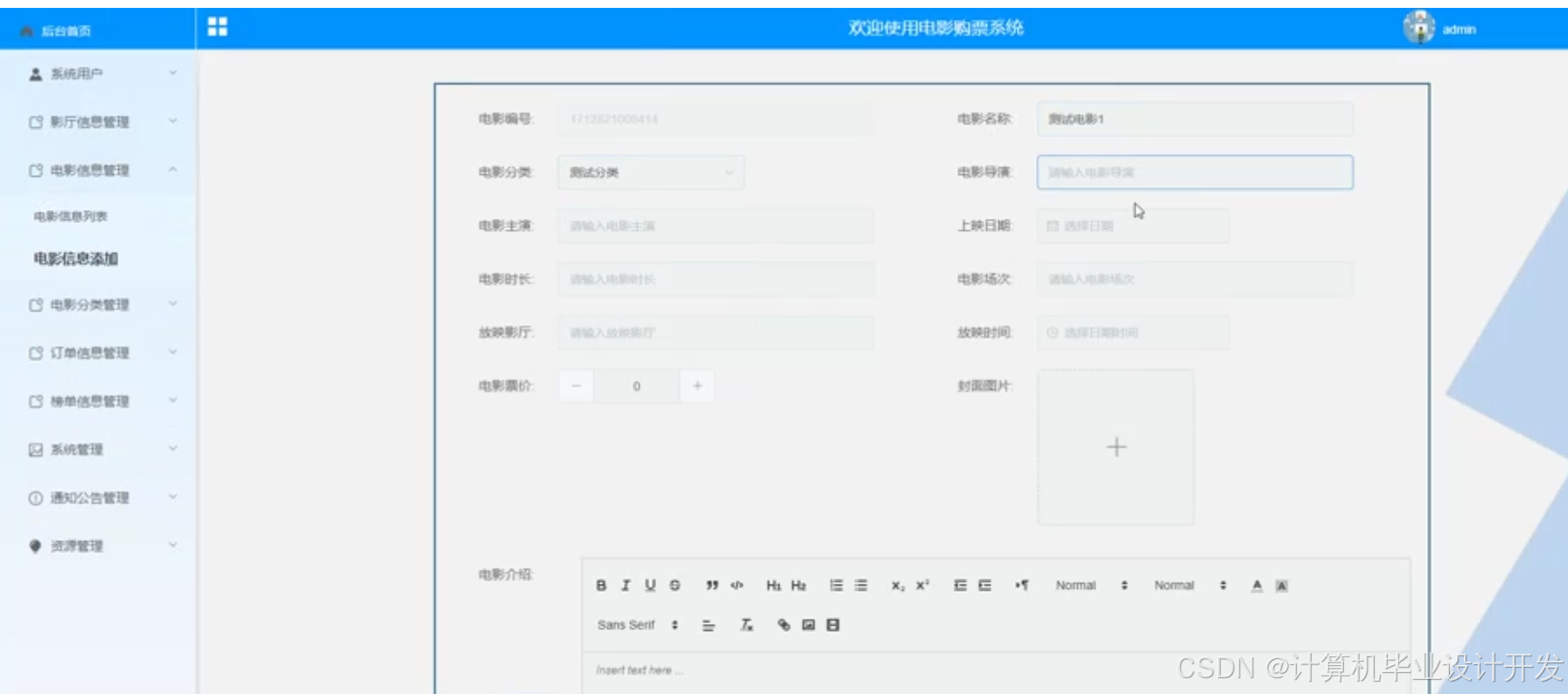
Task: Insert a blockquote in the editor
Action: tap(712, 585)
